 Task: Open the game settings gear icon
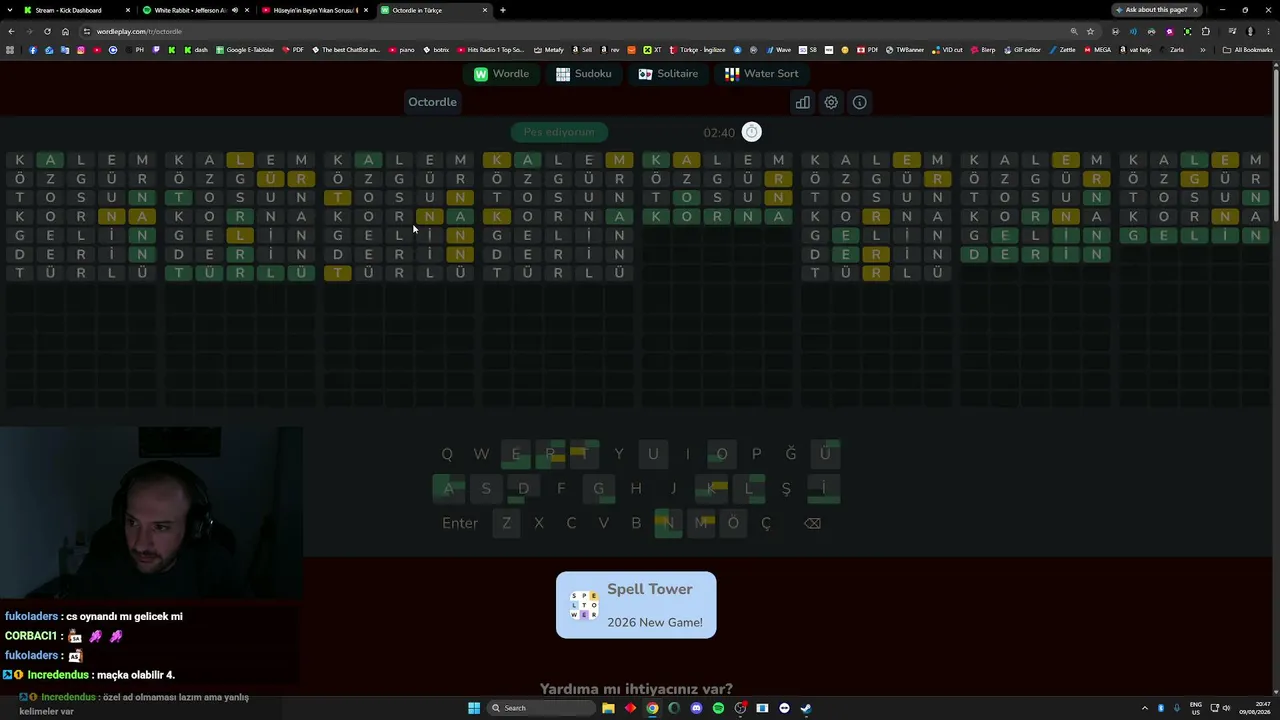pos(831,102)
